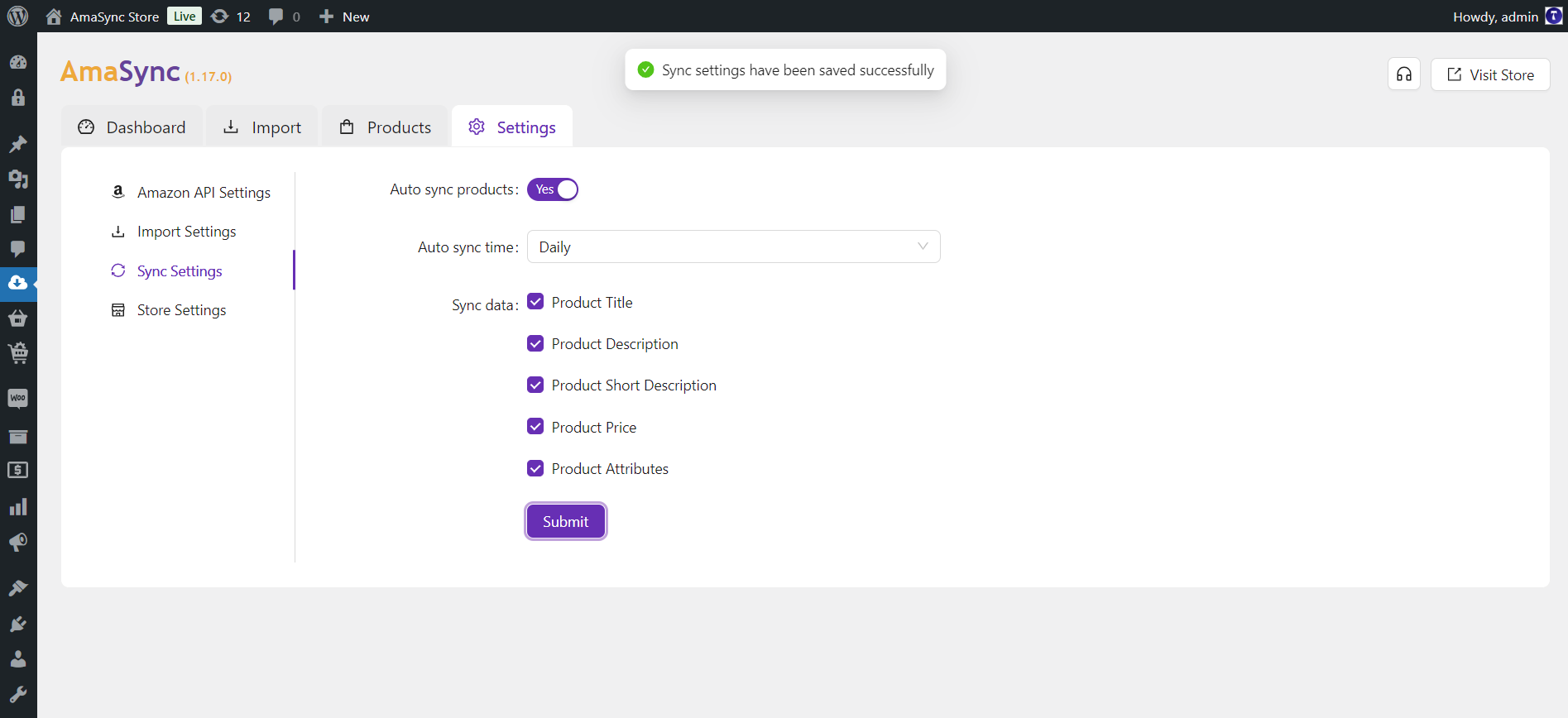Switch to the Import tab

click(262, 127)
